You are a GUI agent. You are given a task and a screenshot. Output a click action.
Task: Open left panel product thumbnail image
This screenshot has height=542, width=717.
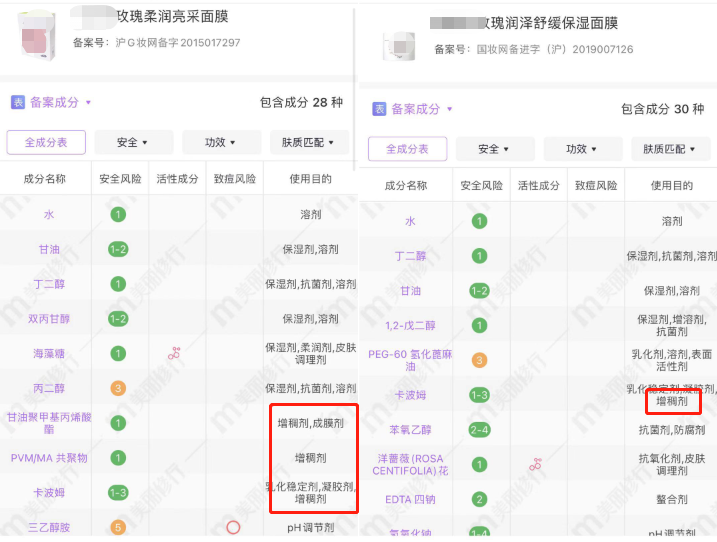coord(37,36)
